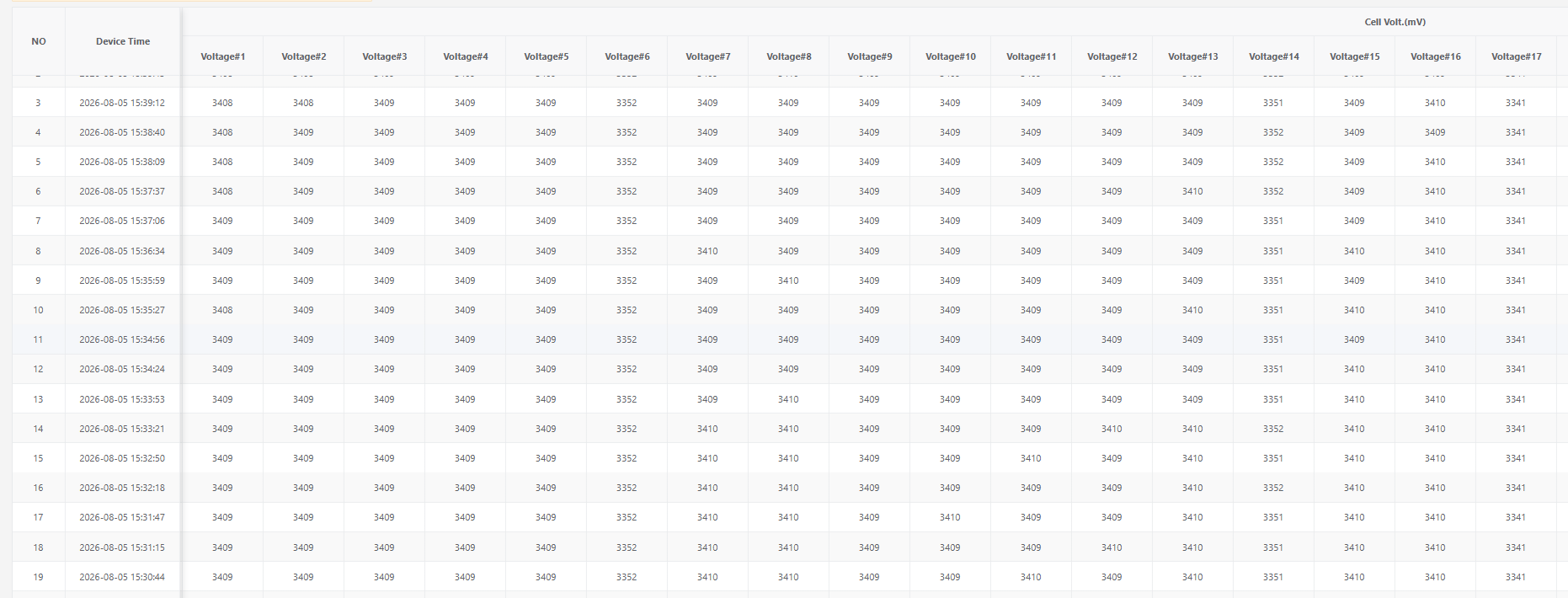The height and width of the screenshot is (598, 1568).
Task: Select the Voltage#17 column header
Action: coord(1517,56)
